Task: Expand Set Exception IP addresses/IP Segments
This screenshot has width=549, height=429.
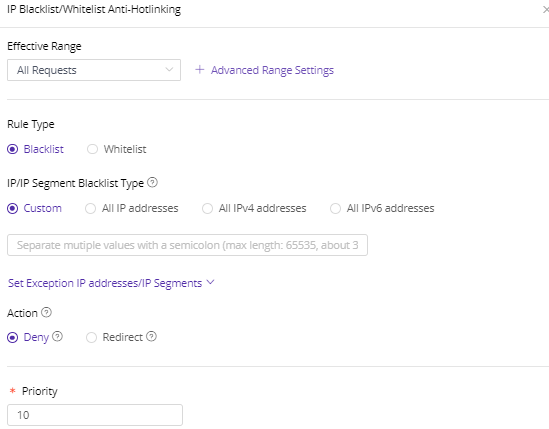Action: [x=111, y=283]
